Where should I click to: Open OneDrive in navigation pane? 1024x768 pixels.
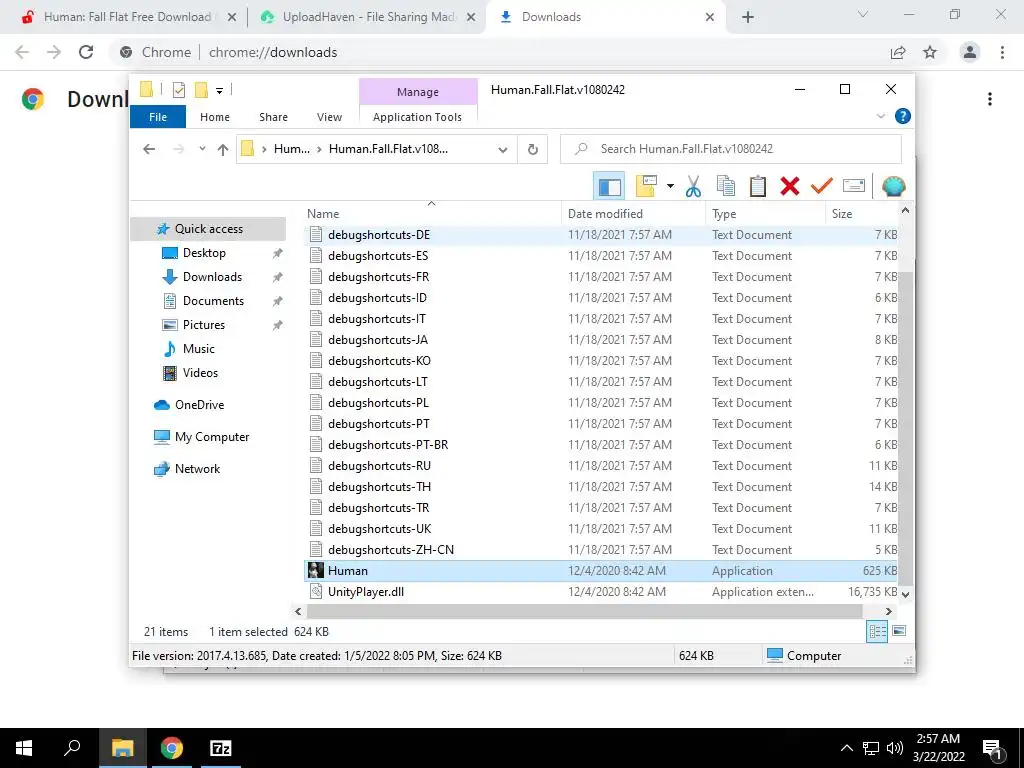(x=199, y=405)
